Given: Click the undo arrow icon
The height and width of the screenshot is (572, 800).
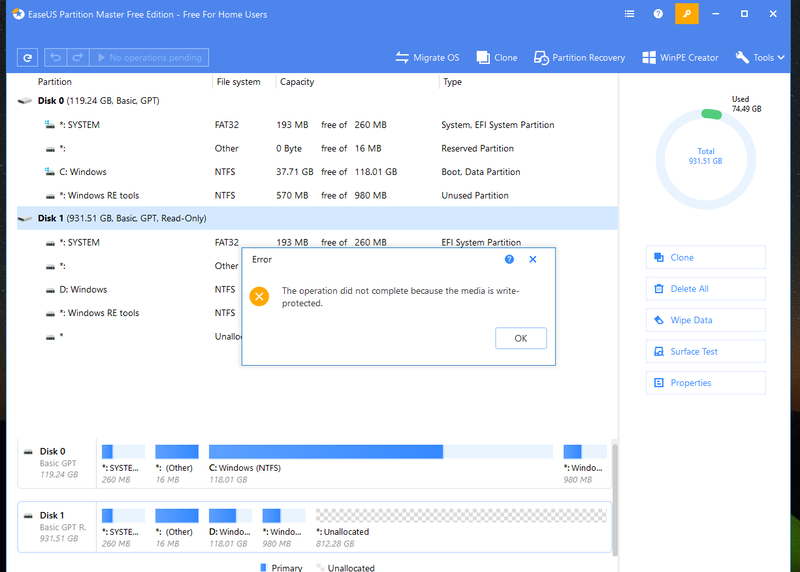Looking at the screenshot, I should pyautogui.click(x=55, y=58).
